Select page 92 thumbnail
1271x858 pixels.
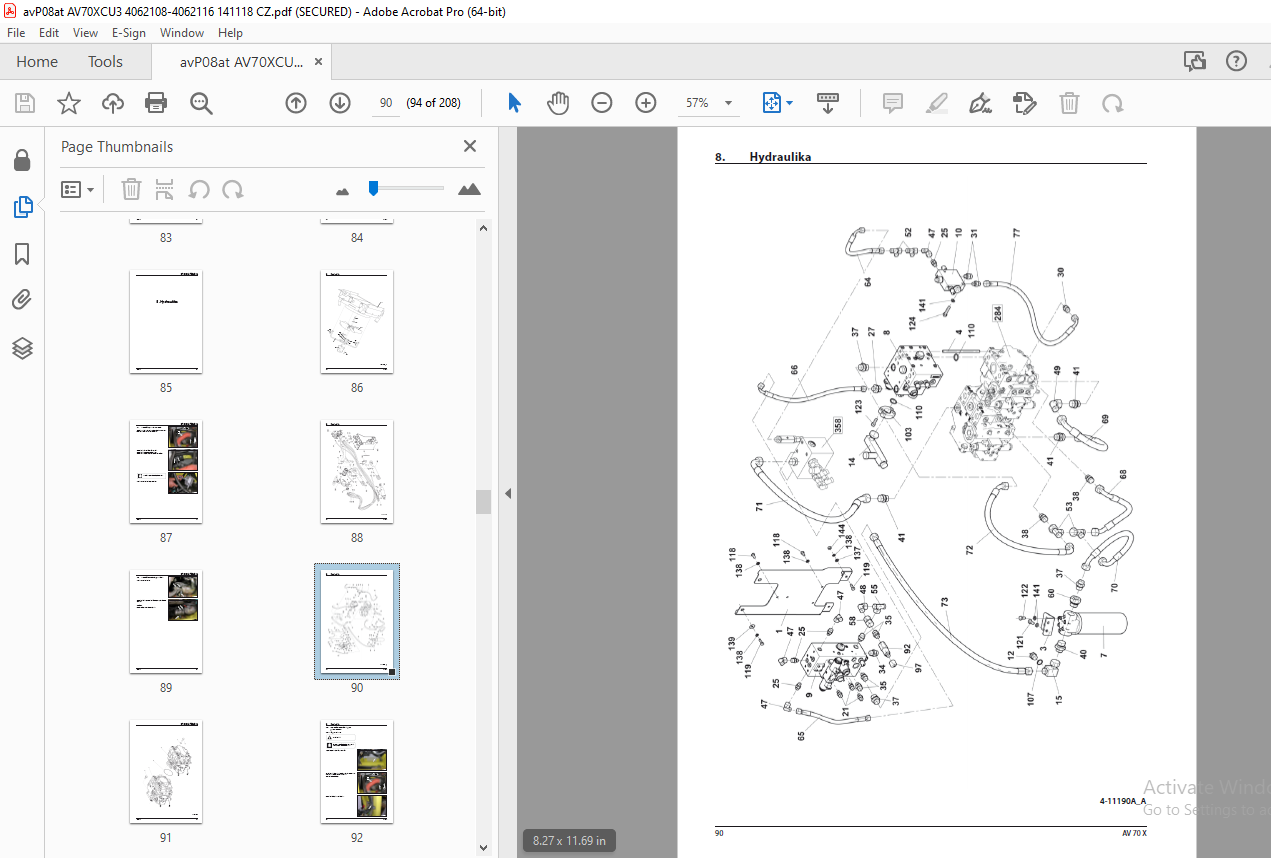357,771
